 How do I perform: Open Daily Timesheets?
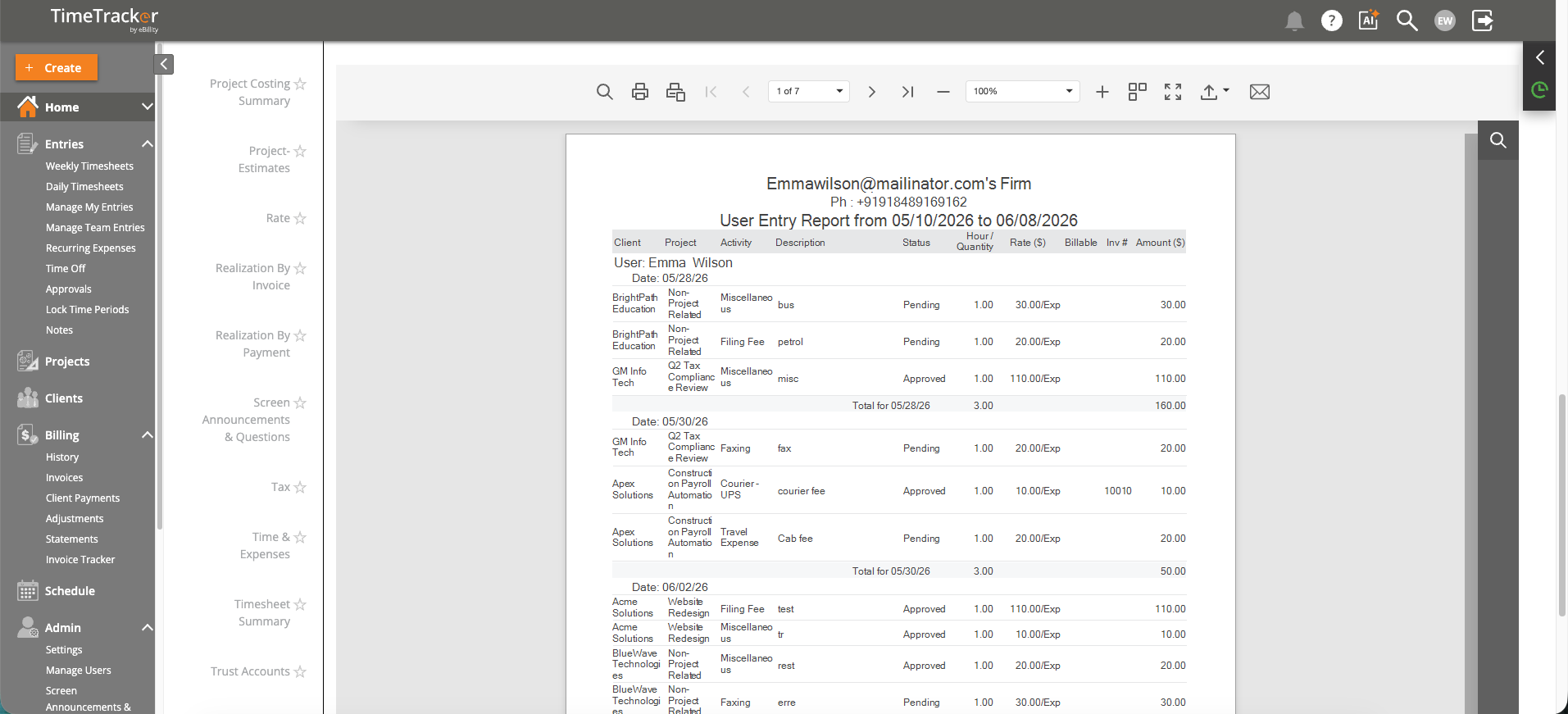(84, 187)
